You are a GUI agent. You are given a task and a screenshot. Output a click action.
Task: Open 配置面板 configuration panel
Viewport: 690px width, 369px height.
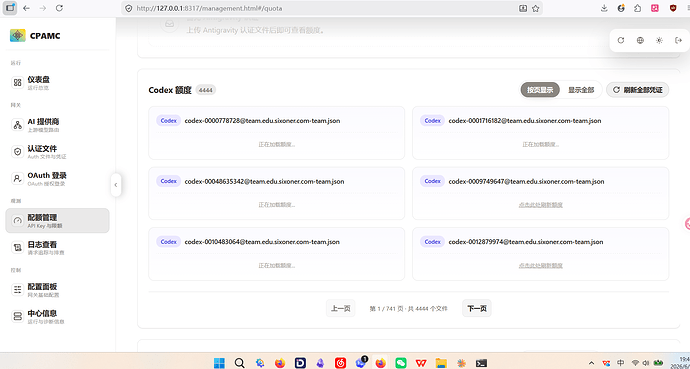(x=57, y=290)
